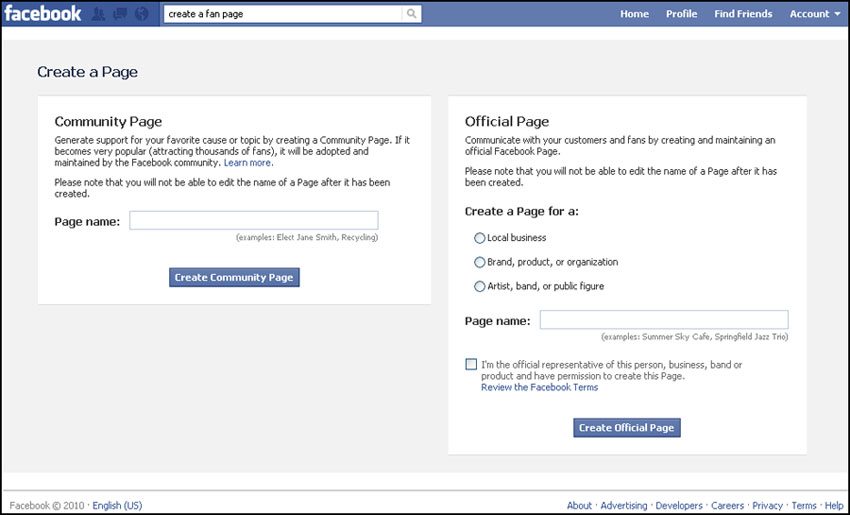The width and height of the screenshot is (850, 515).
Task: Click the 'Community Page' heading text
Action: [x=108, y=121]
